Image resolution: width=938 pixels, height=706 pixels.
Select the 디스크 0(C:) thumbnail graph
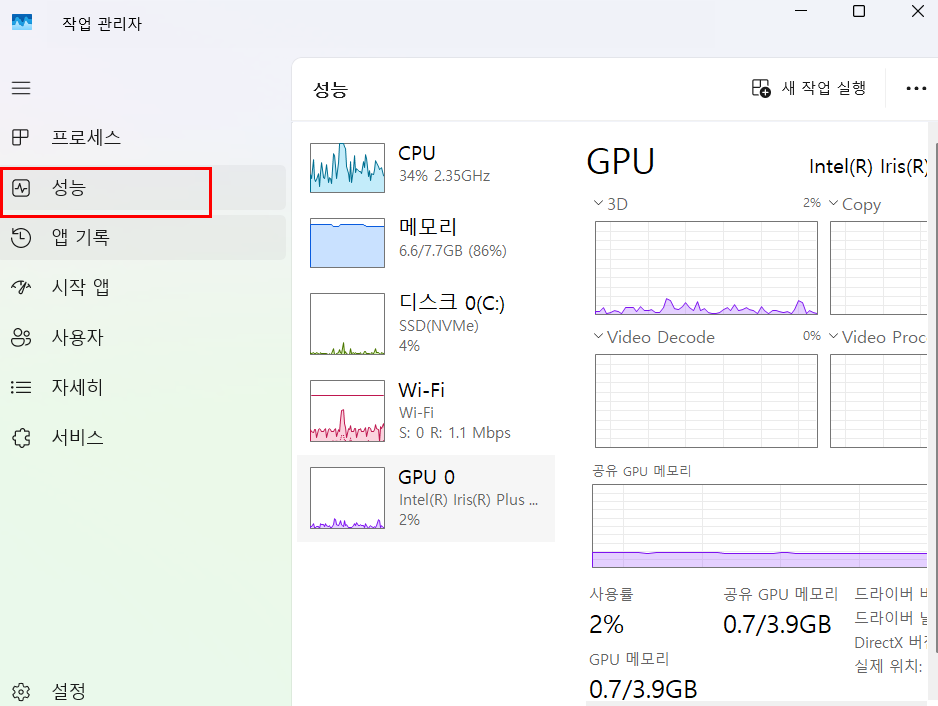tap(347, 324)
